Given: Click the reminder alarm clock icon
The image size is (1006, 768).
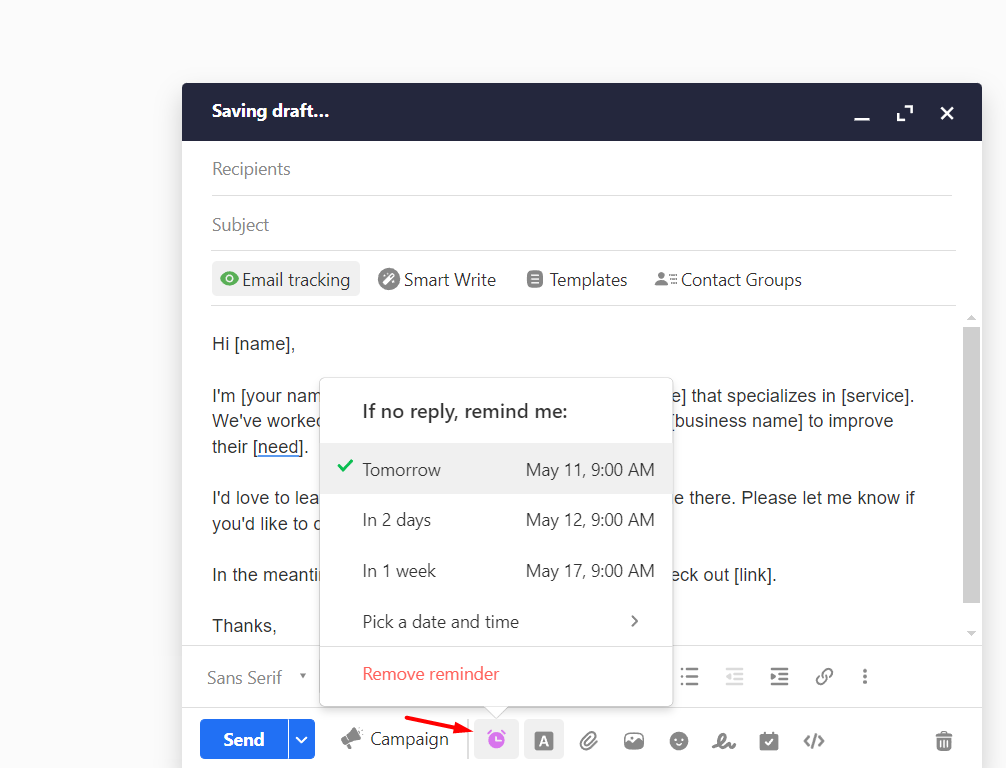Looking at the screenshot, I should click(x=496, y=740).
